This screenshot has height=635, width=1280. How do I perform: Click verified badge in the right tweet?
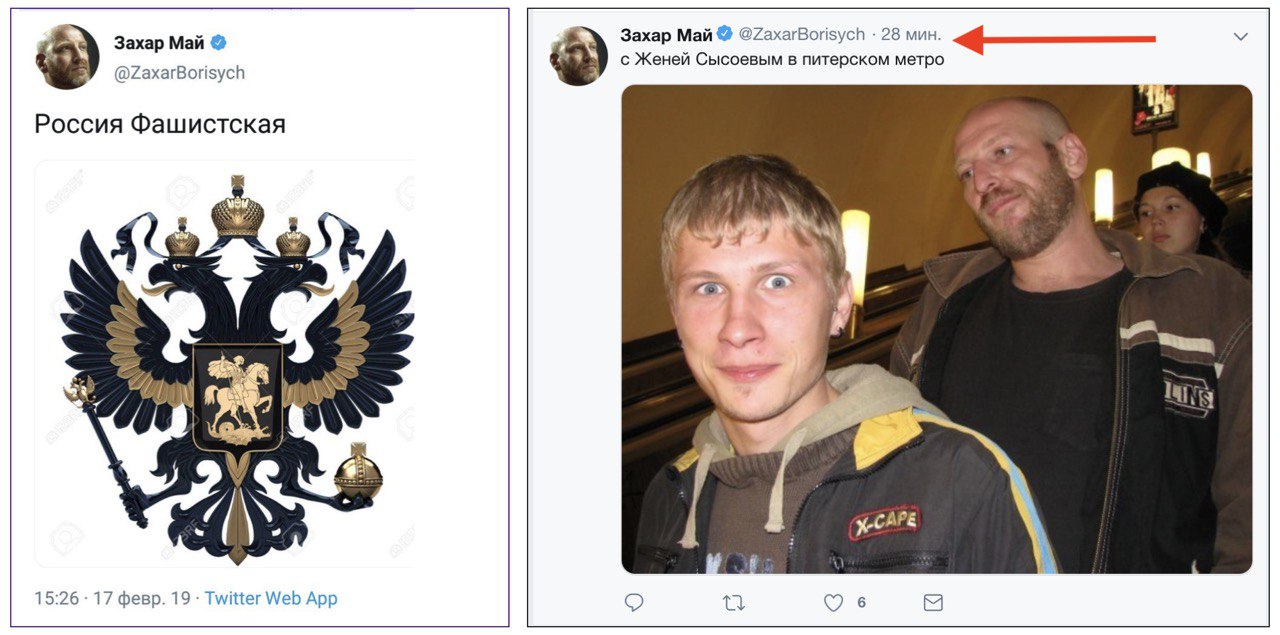point(725,34)
